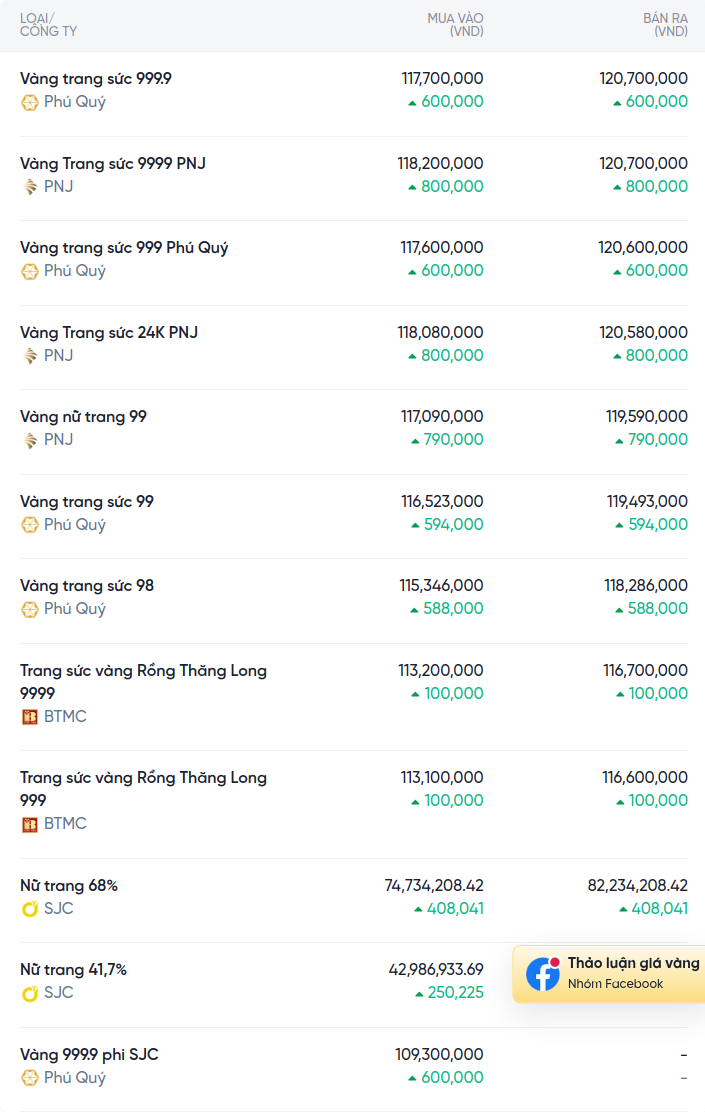Click PNJ logo under Vàng nữ trang 99
Viewport: 705px width, 1112px height.
pyautogui.click(x=30, y=440)
